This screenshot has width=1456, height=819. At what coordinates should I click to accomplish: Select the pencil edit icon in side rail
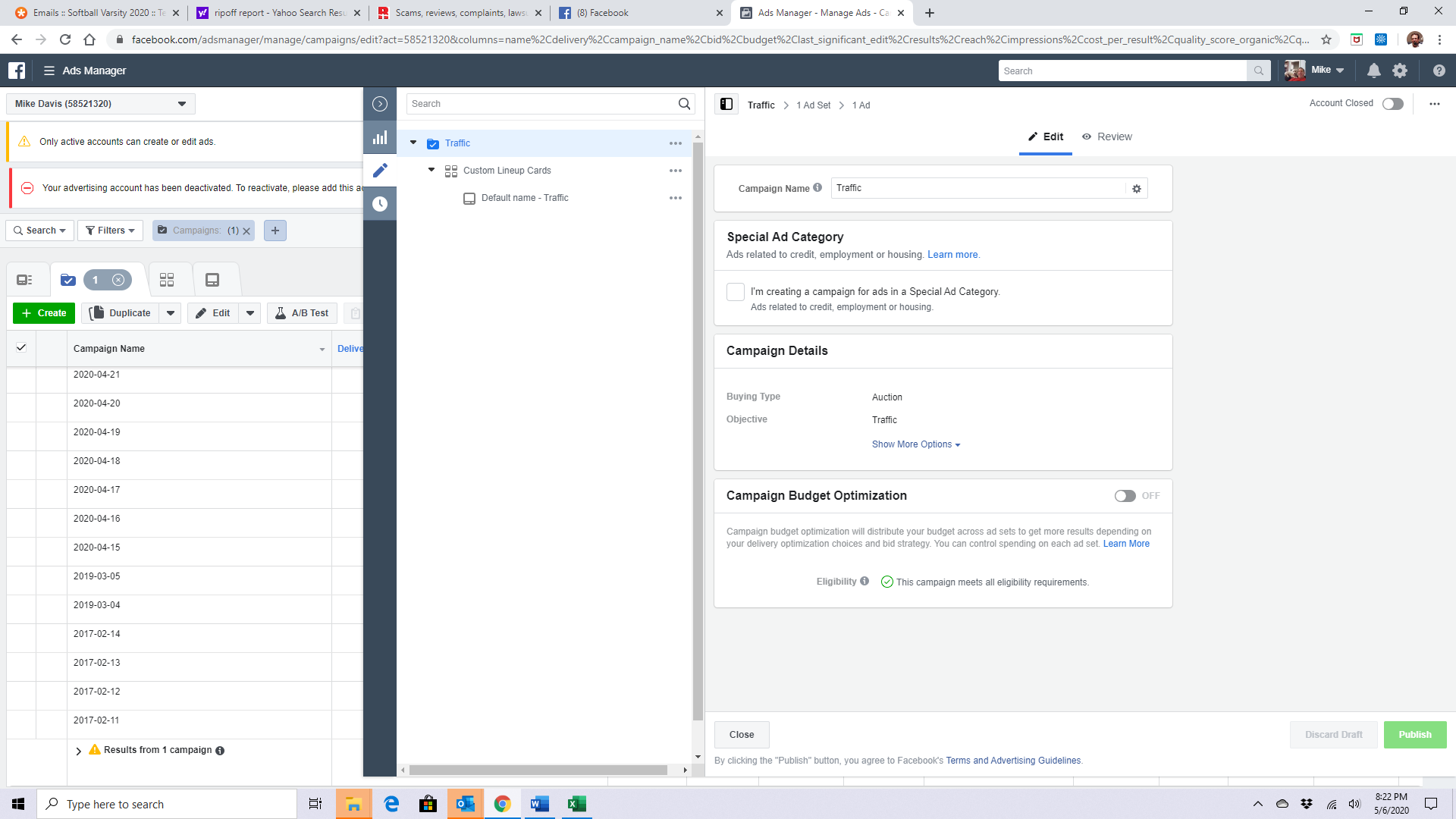tap(380, 171)
